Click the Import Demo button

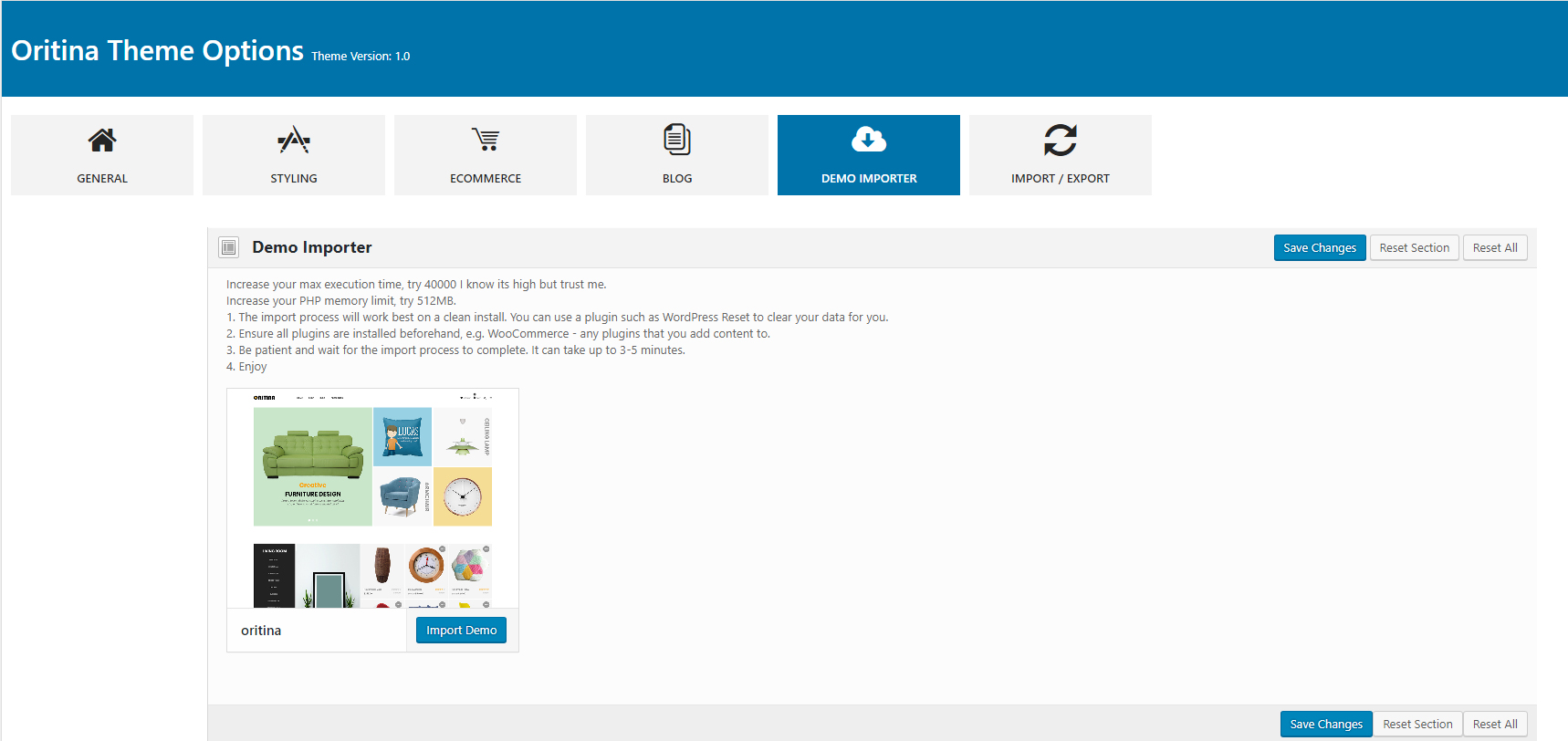coord(461,631)
